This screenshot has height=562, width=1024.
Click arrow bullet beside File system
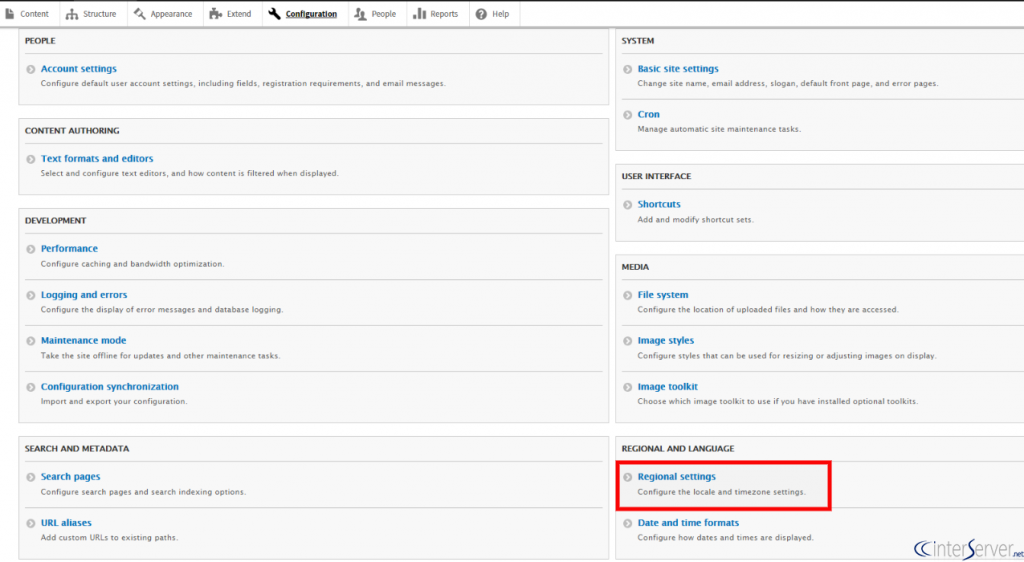pos(628,296)
